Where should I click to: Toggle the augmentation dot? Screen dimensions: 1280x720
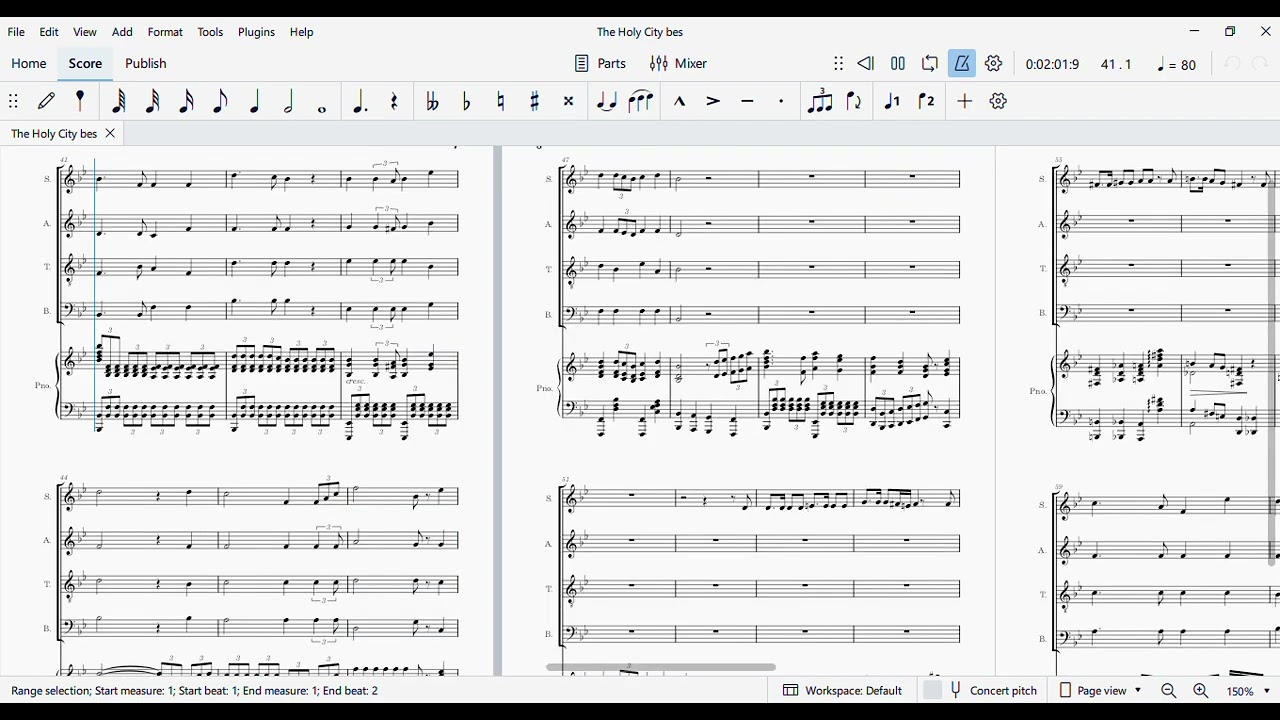pyautogui.click(x=359, y=101)
